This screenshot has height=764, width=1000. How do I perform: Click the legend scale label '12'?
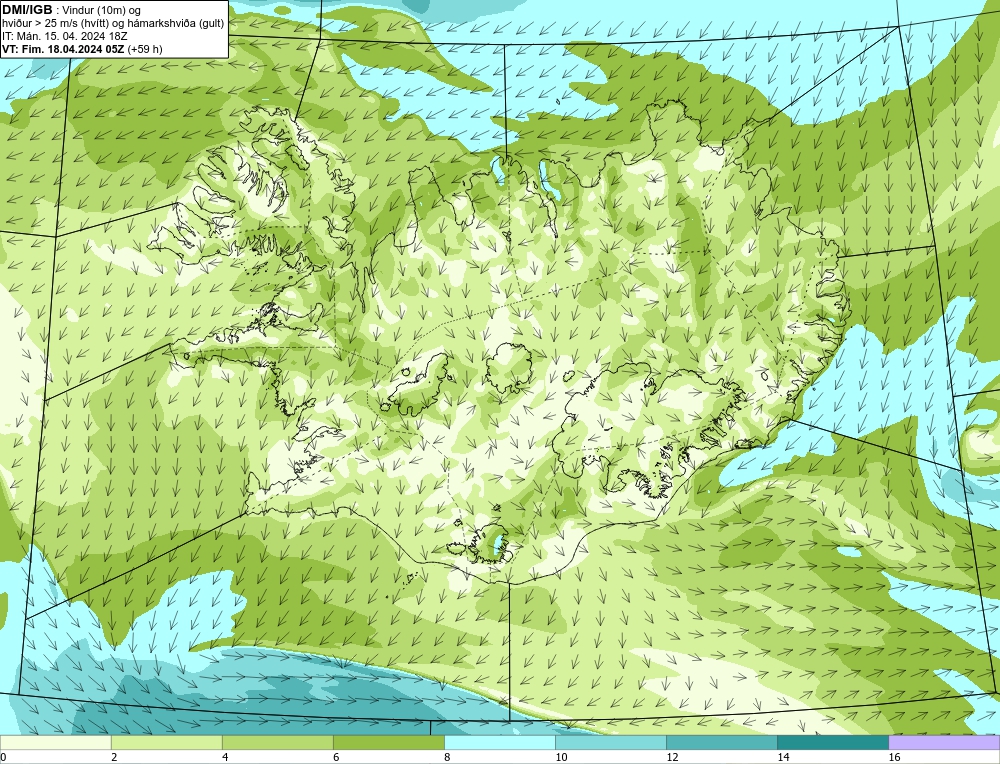pyautogui.click(x=672, y=757)
